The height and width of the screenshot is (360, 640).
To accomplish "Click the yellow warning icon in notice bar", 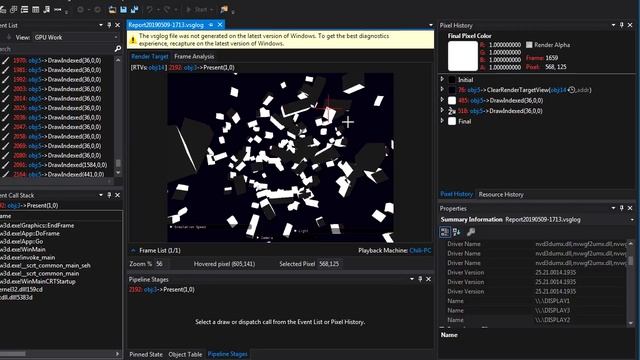I will pos(133,40).
